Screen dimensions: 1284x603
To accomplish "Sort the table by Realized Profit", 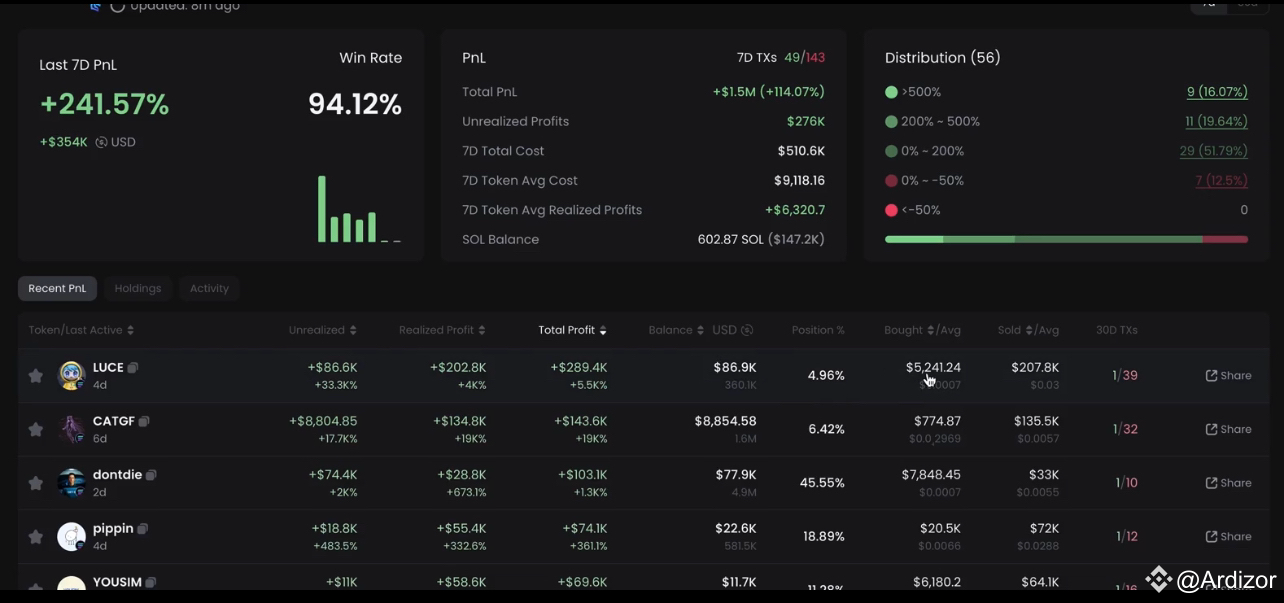I will pyautogui.click(x=441, y=329).
